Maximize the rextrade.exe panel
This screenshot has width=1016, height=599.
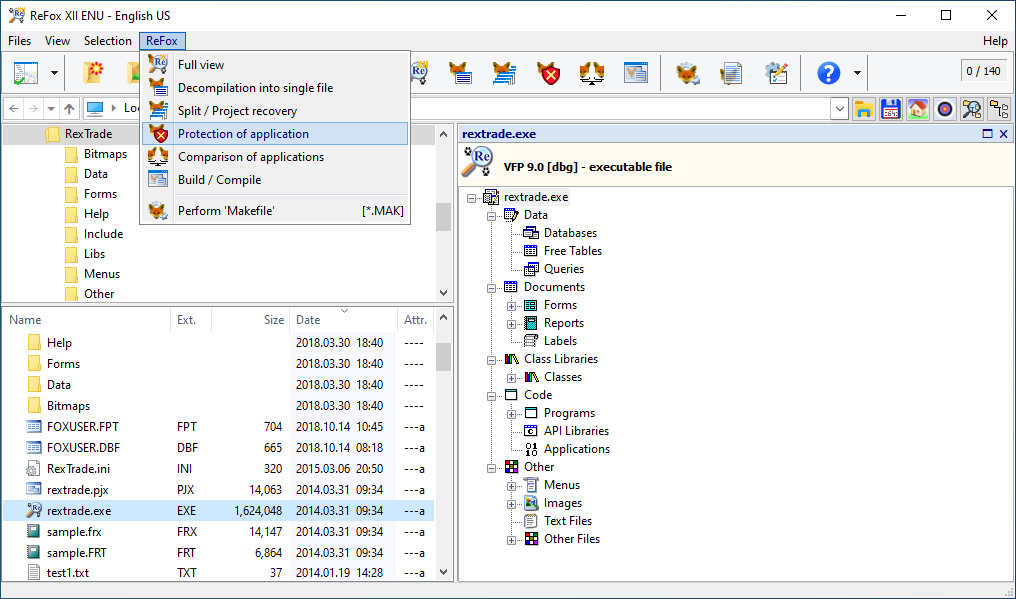[987, 134]
